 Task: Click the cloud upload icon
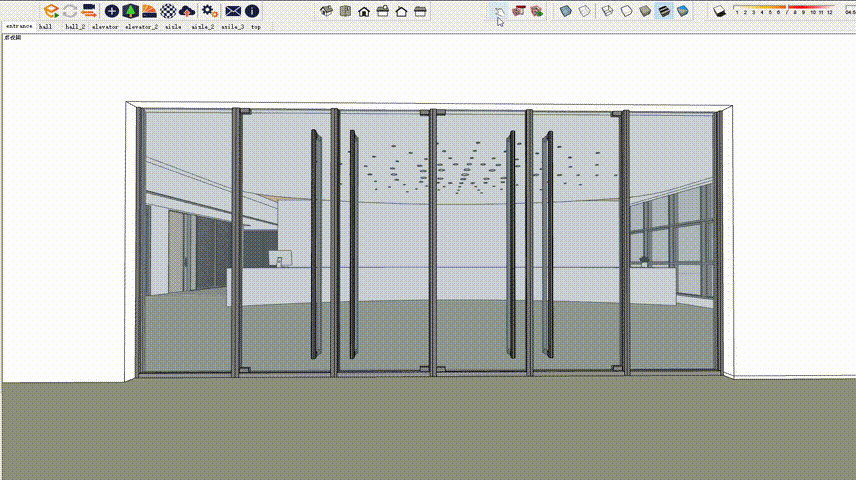point(187,11)
